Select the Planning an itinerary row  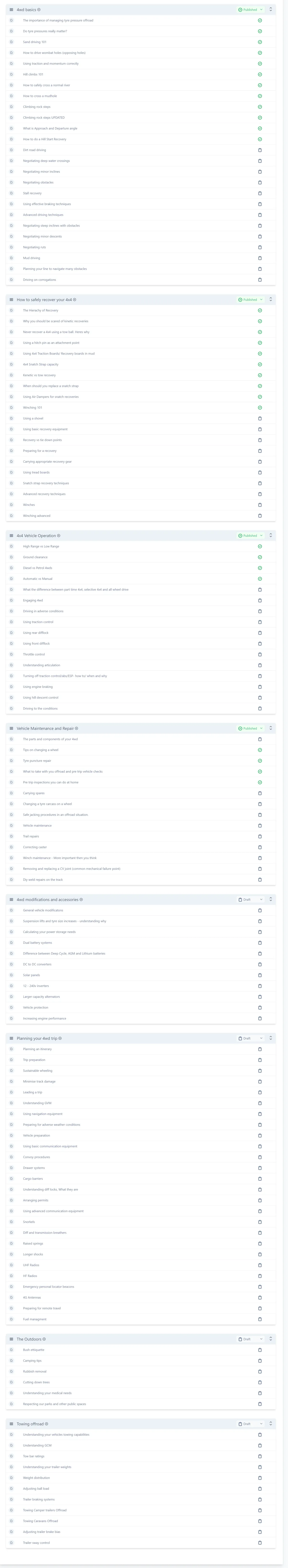(x=141, y=1049)
